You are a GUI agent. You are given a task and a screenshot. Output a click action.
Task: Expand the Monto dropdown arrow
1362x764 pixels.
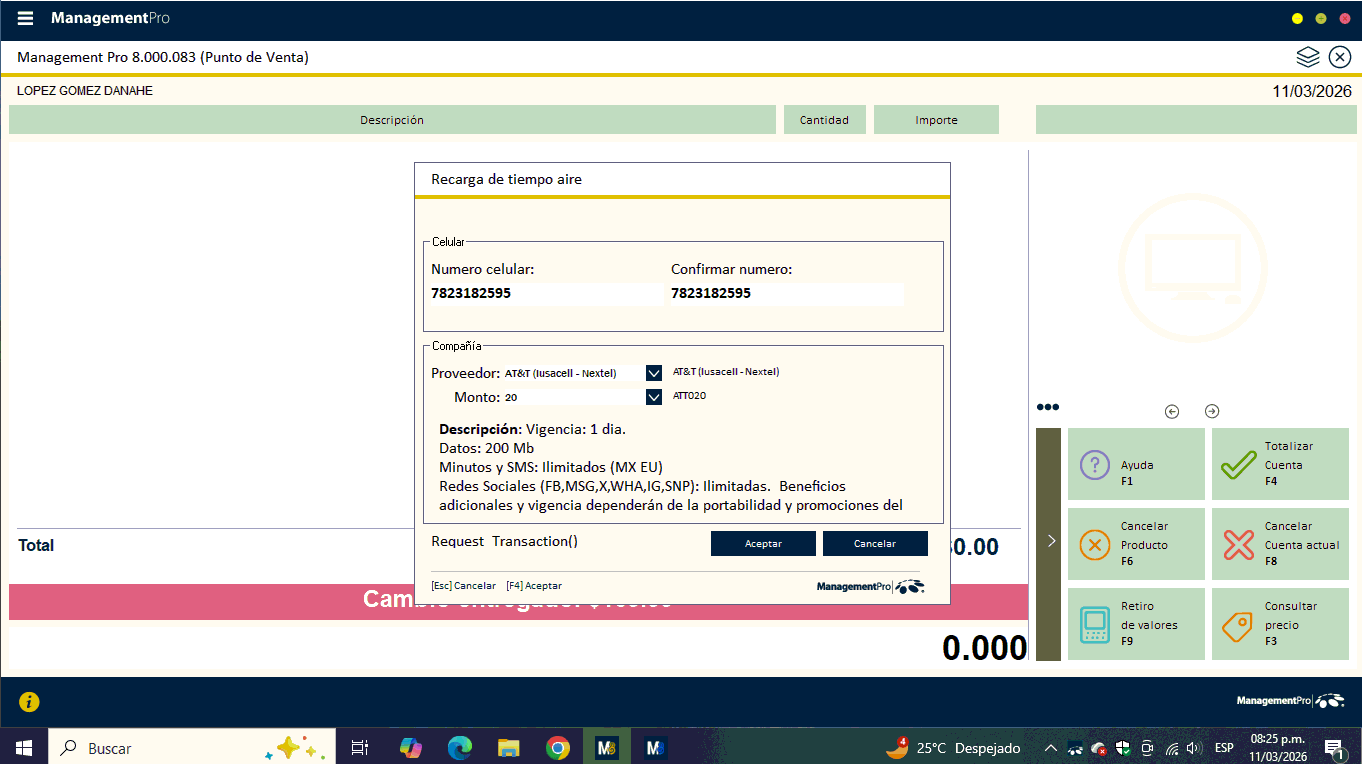click(654, 397)
